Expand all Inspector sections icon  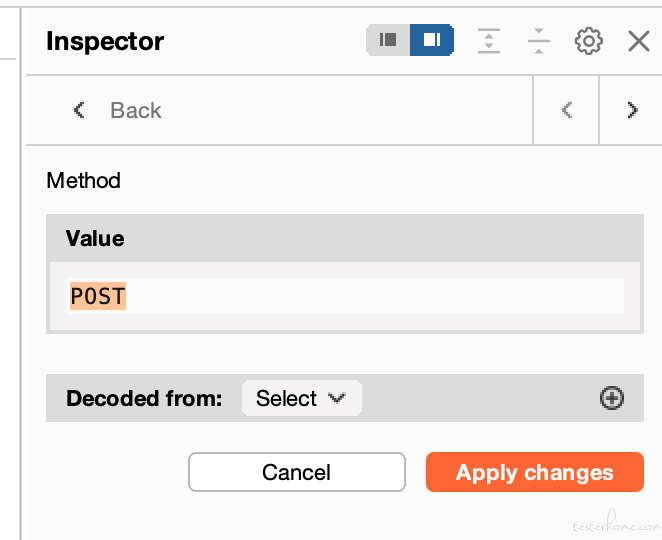pyautogui.click(x=489, y=41)
